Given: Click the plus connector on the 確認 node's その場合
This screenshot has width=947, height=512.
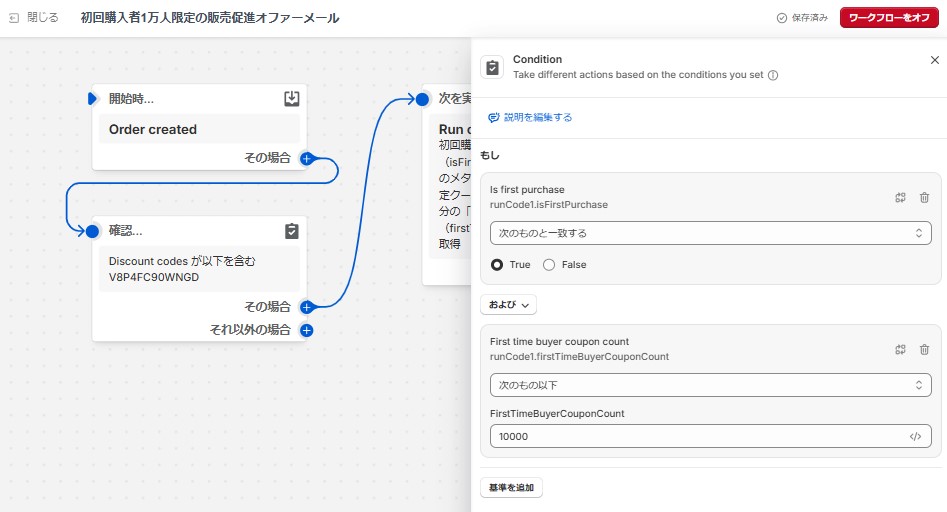Looking at the screenshot, I should click(307, 307).
